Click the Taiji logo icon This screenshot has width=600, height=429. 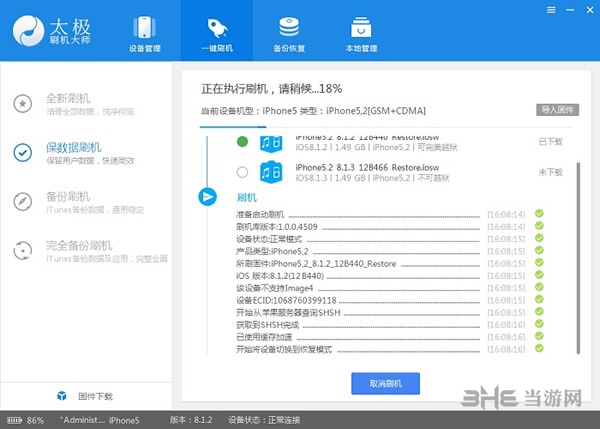tap(28, 31)
